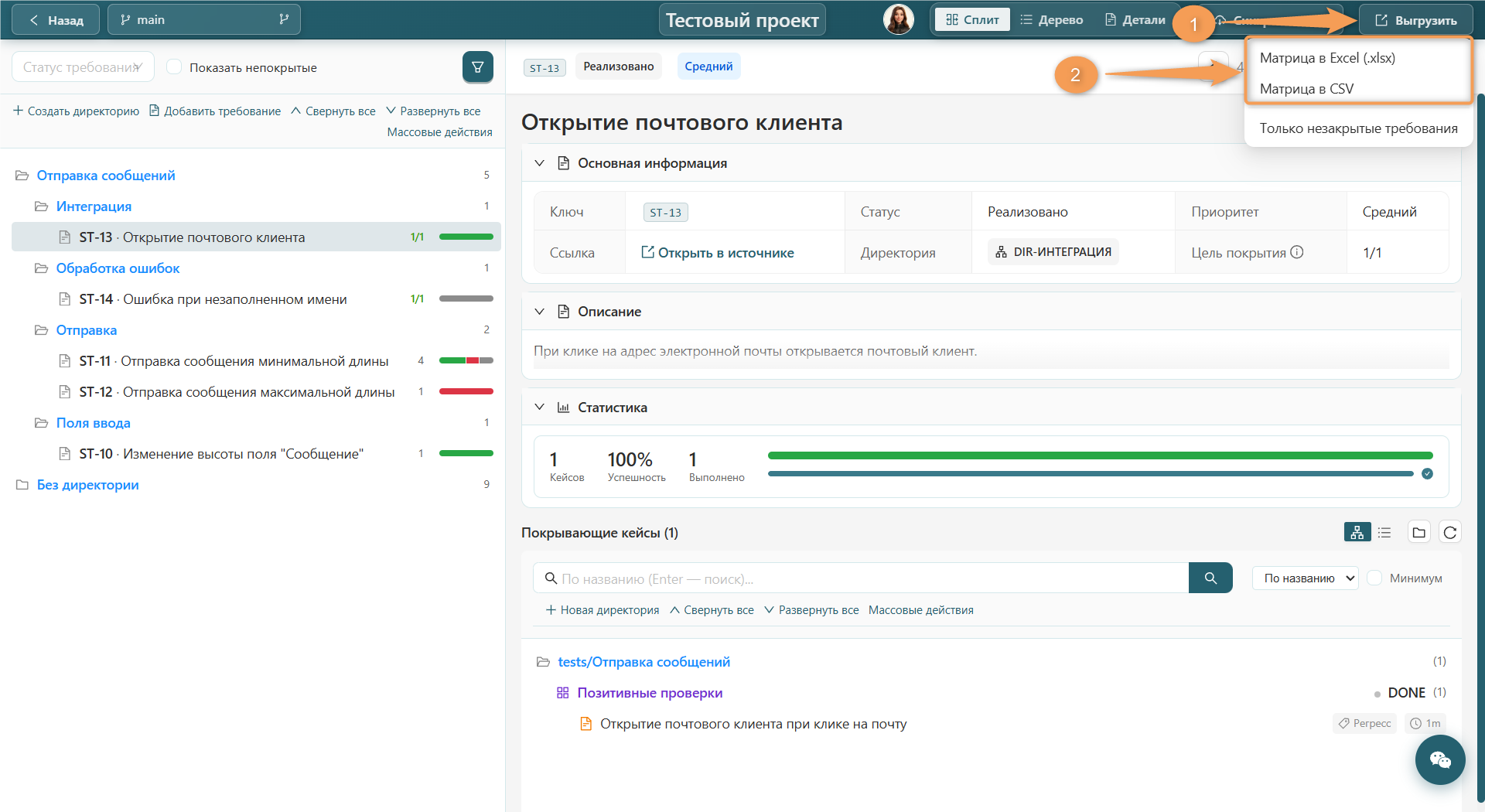The image size is (1485, 812).
Task: Click the search magnifier button
Action: coord(1210,578)
